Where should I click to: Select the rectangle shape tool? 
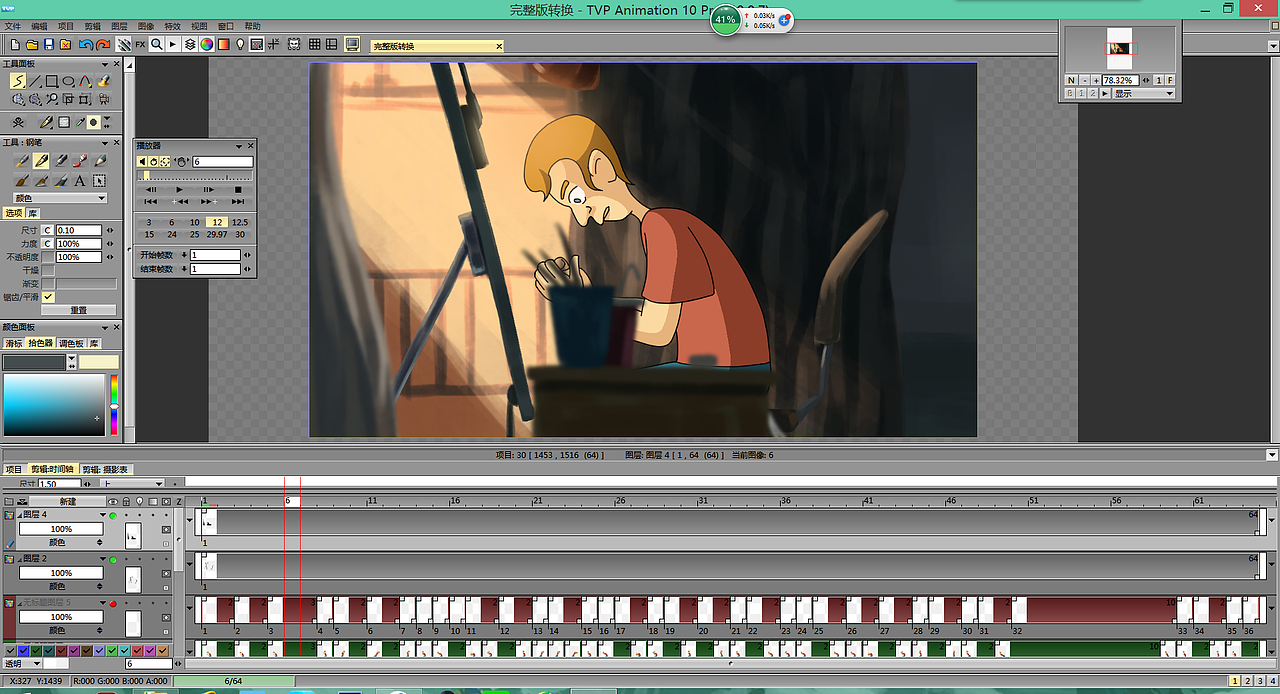coord(52,81)
